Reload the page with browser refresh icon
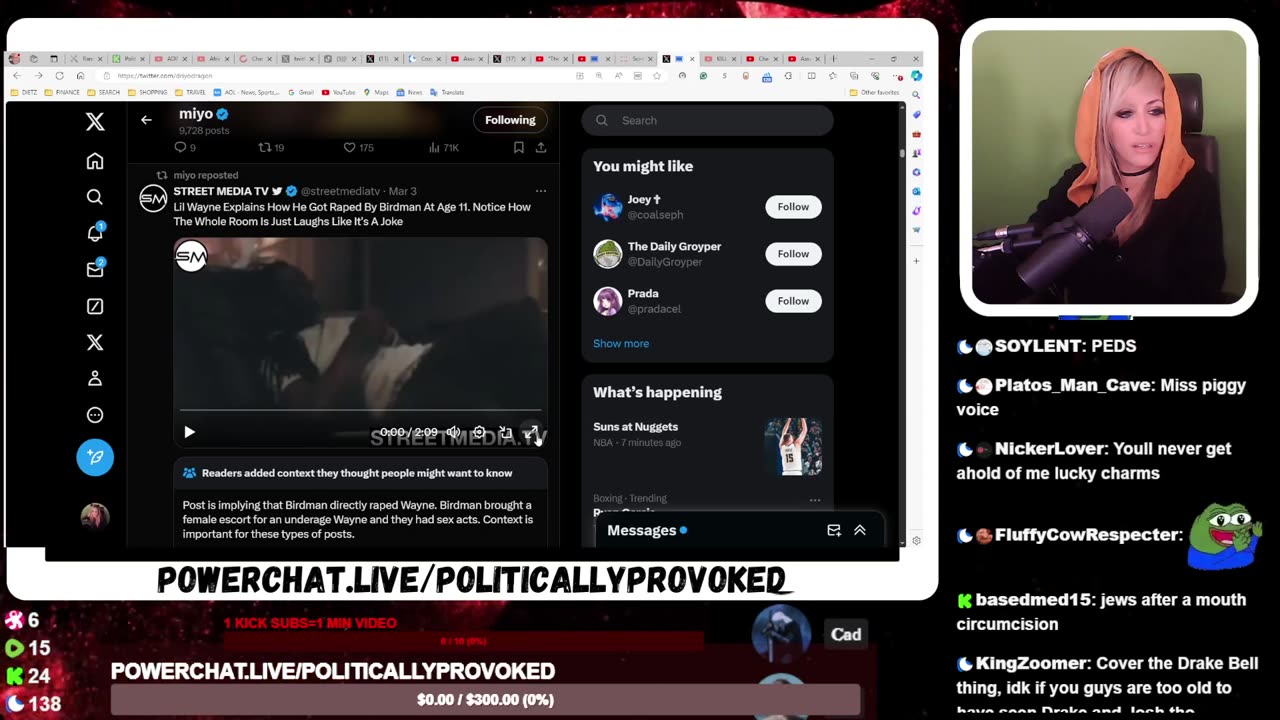The width and height of the screenshot is (1280, 720). [59, 76]
